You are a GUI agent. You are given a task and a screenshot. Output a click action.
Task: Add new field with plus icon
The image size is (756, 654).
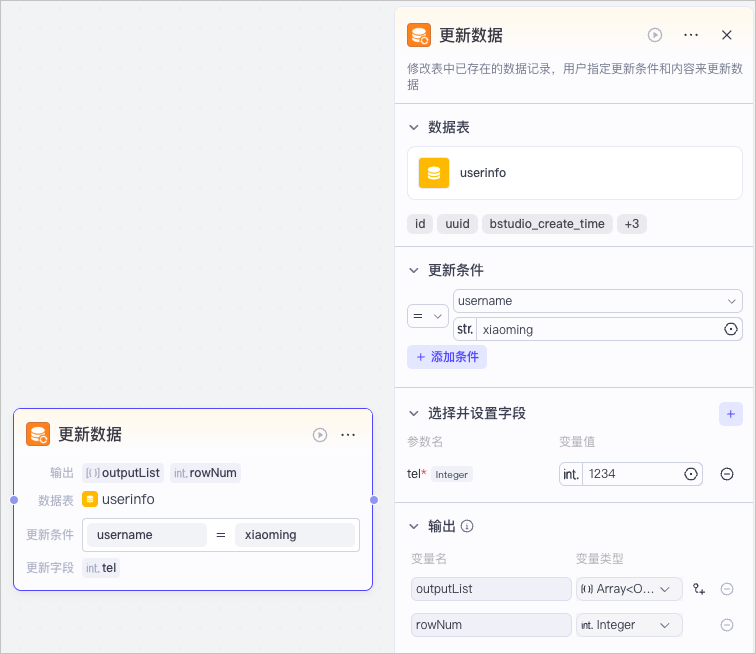click(x=730, y=414)
